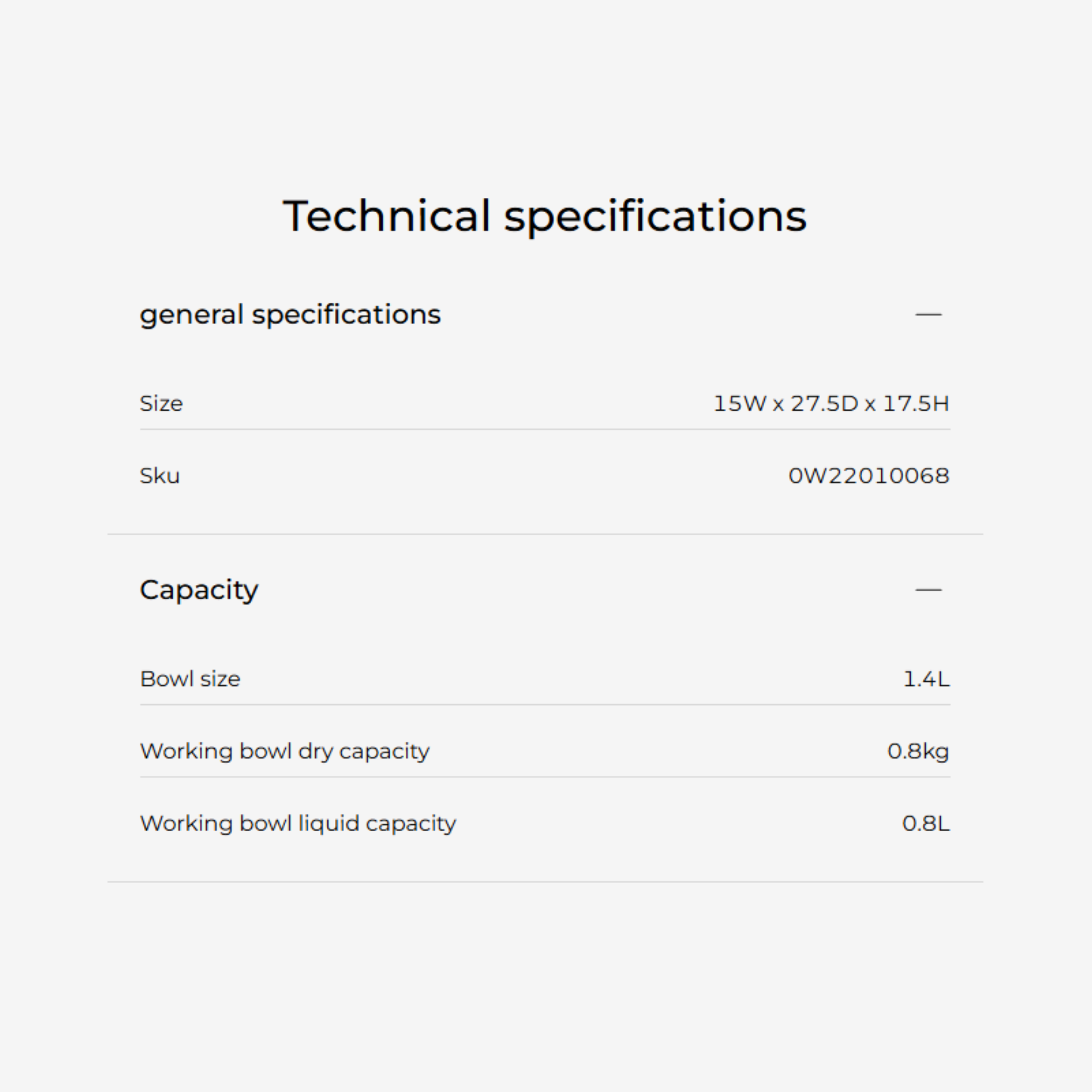Select the Working bowl liquid capacity label
Image resolution: width=1092 pixels, height=1092 pixels.
[x=298, y=823]
